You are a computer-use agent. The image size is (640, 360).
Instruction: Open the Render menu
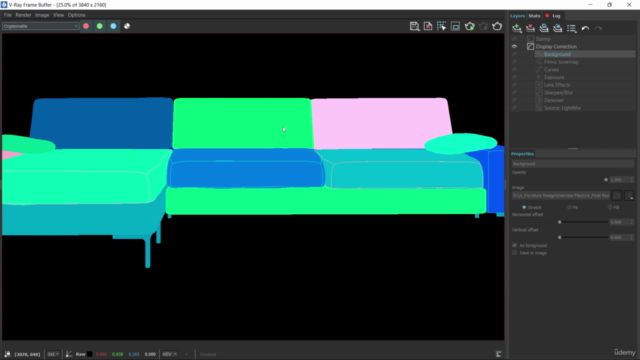tap(23, 15)
